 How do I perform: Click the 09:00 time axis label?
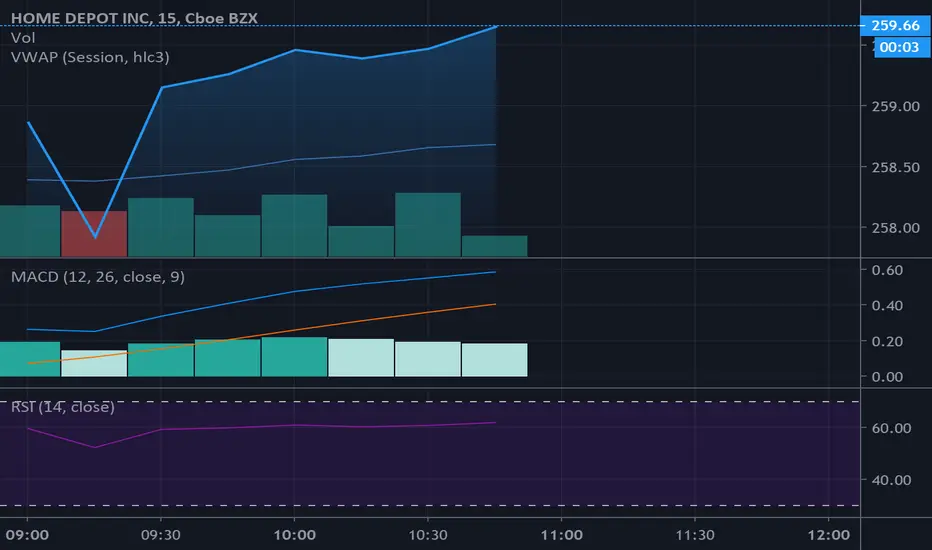click(27, 535)
